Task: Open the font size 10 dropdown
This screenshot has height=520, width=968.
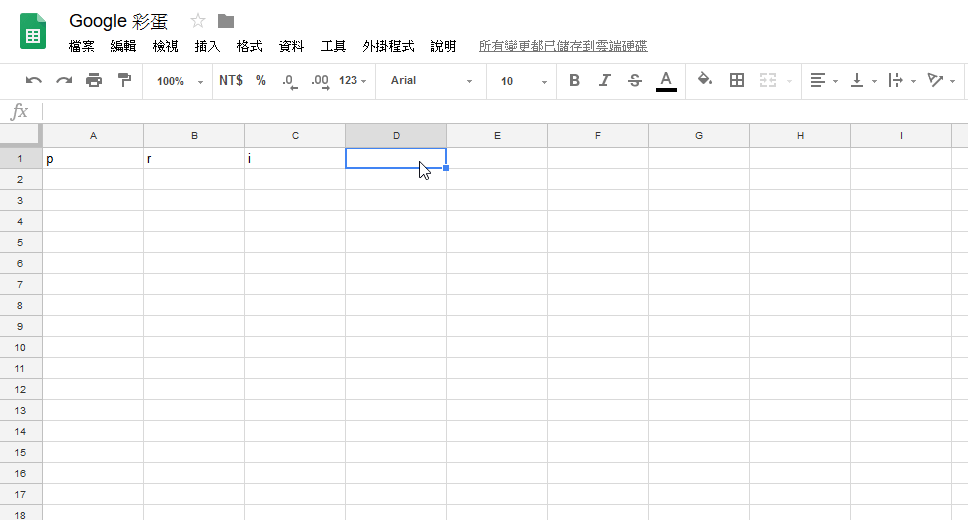Action: click(x=524, y=81)
